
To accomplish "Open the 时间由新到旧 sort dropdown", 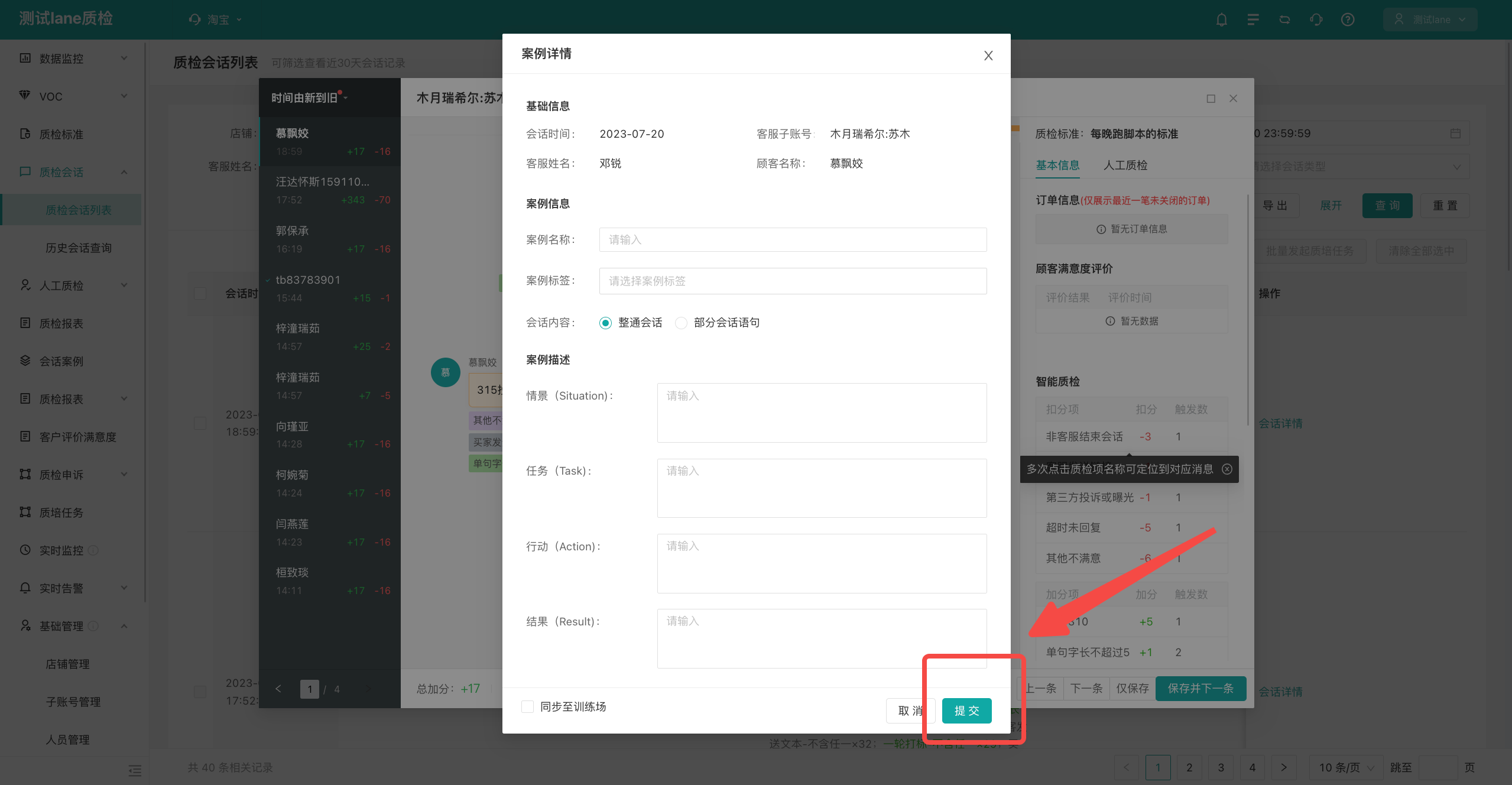I will 309,98.
